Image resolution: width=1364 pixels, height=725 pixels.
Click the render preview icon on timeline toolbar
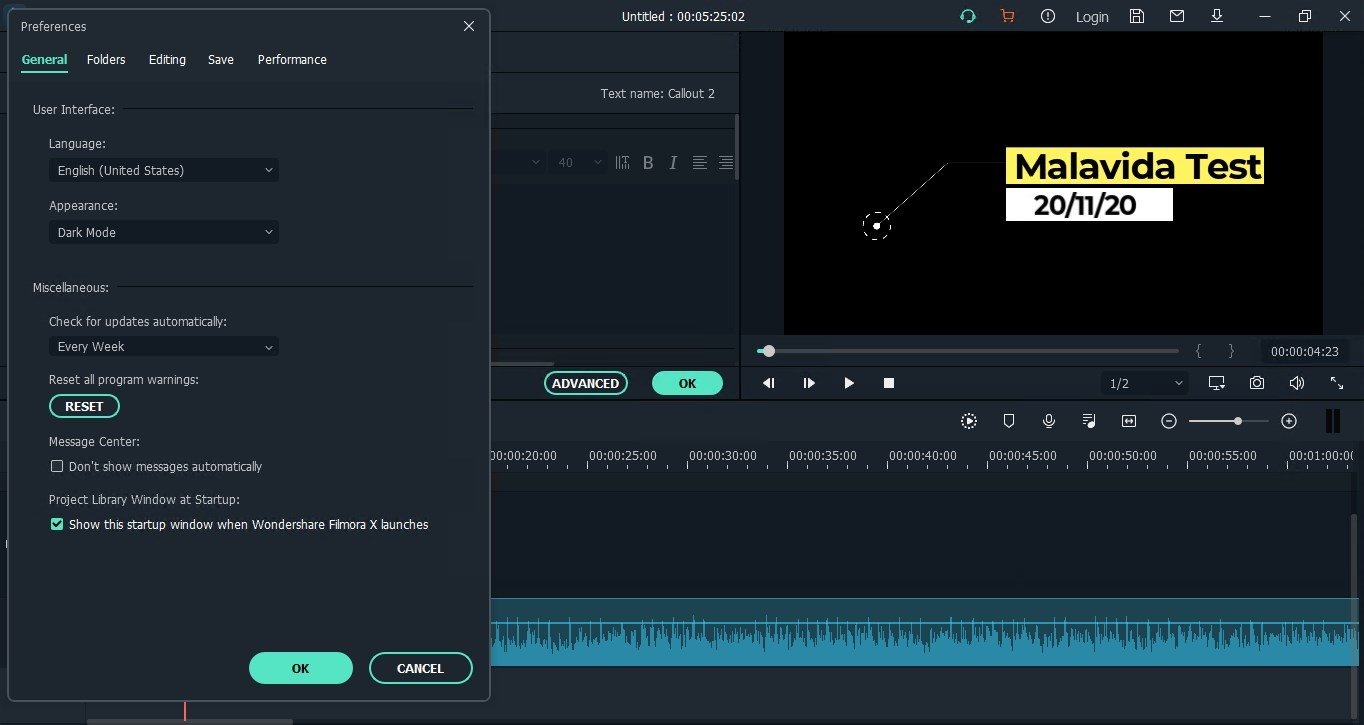pos(969,421)
